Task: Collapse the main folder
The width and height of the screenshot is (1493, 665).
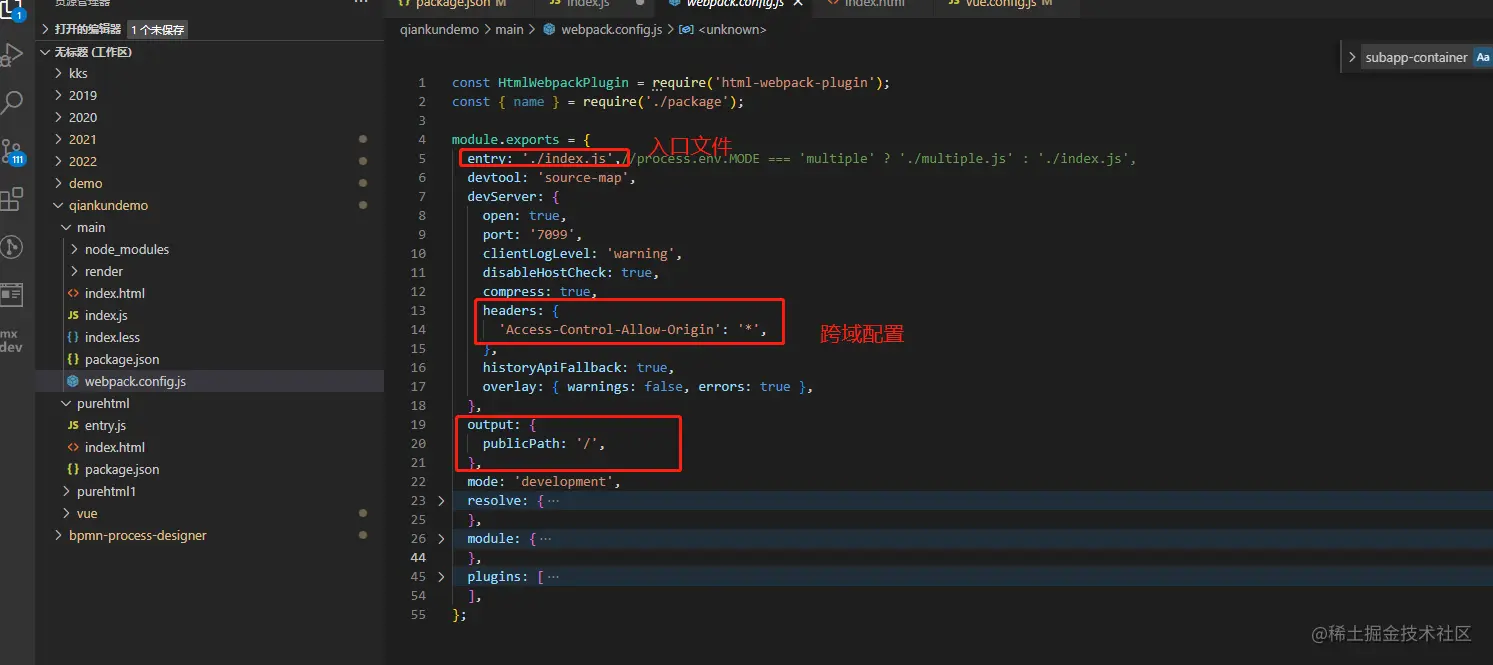Action: 67,228
